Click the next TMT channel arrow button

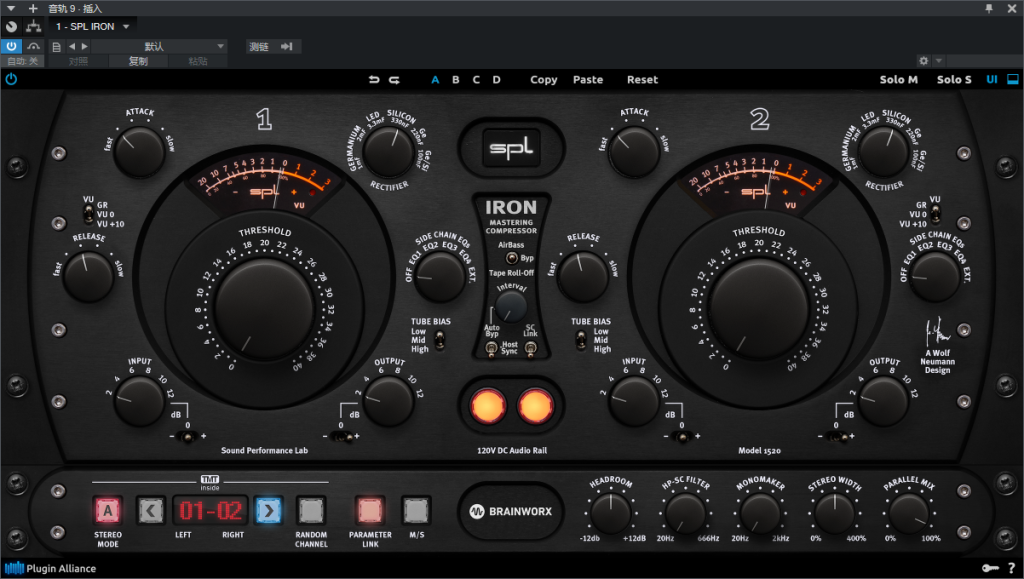268,510
